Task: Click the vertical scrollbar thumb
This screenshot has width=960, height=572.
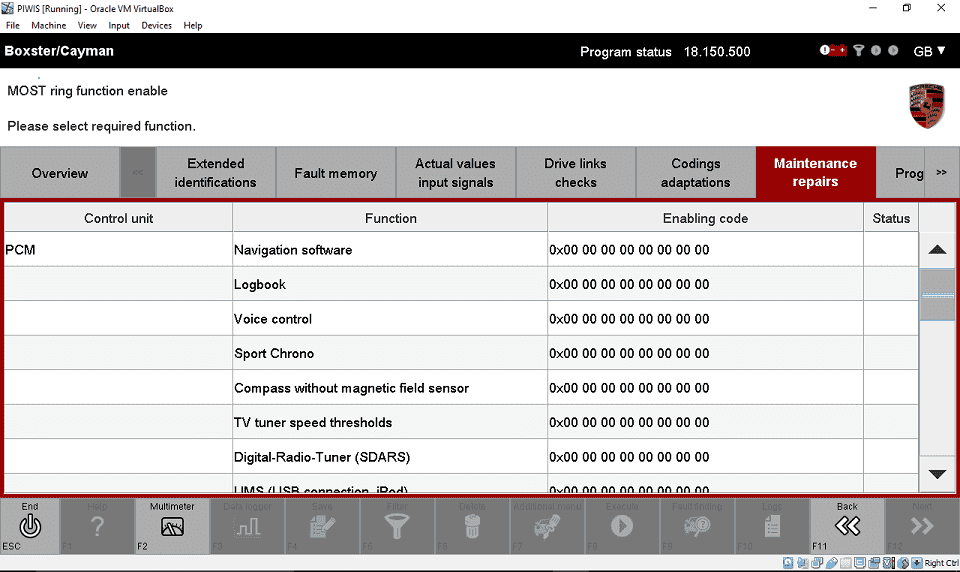Action: pos(937,295)
